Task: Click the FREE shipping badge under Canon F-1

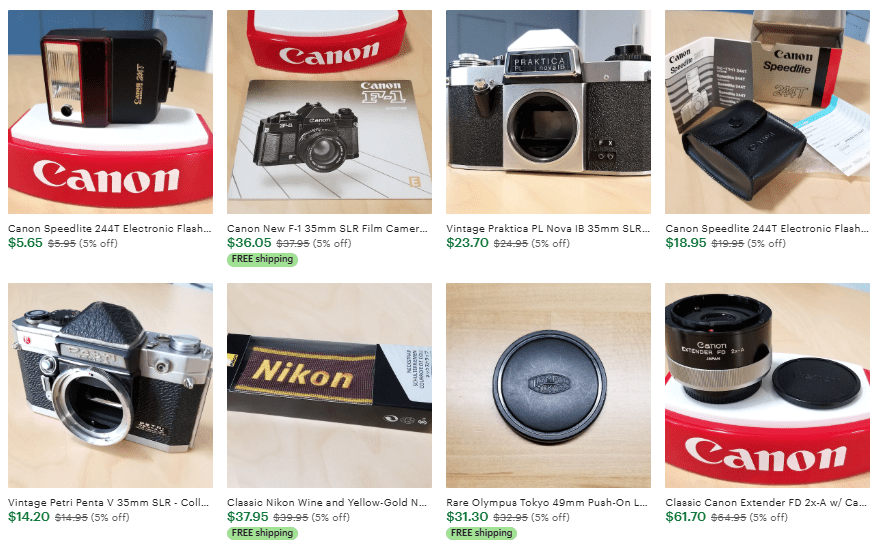Action: [262, 259]
